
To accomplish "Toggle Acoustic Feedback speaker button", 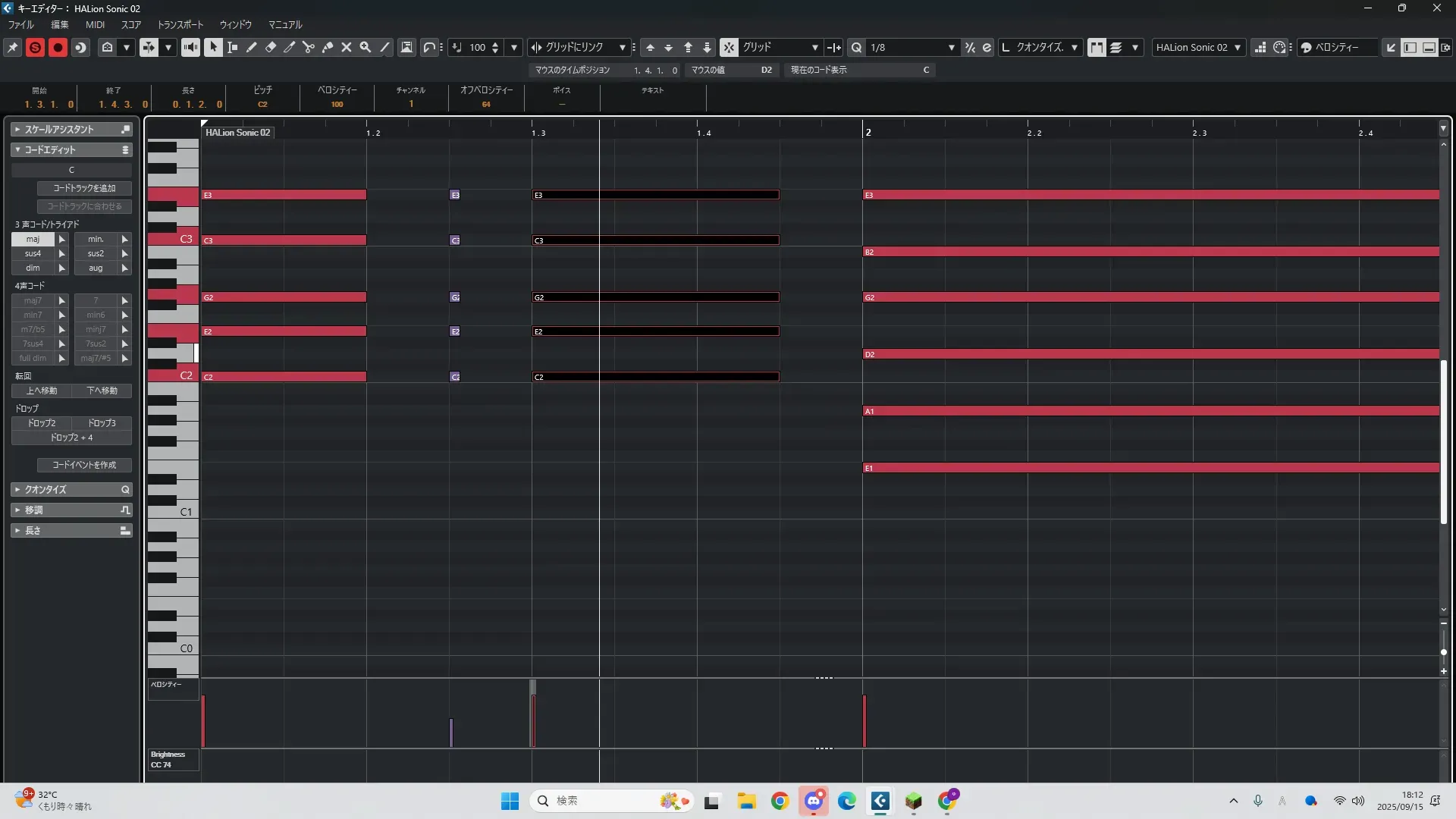I will (x=190, y=47).
